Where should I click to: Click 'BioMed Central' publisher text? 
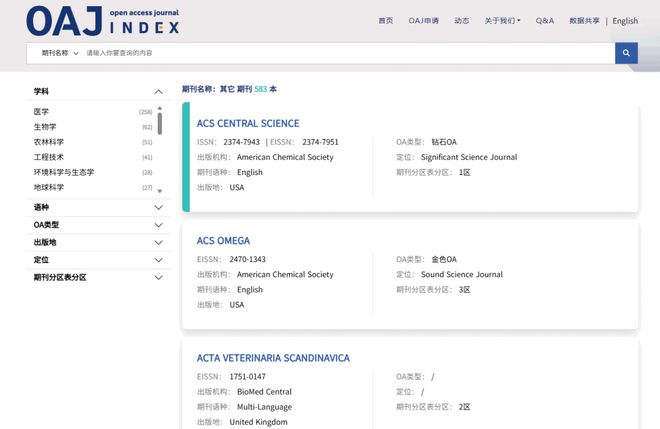(x=264, y=392)
